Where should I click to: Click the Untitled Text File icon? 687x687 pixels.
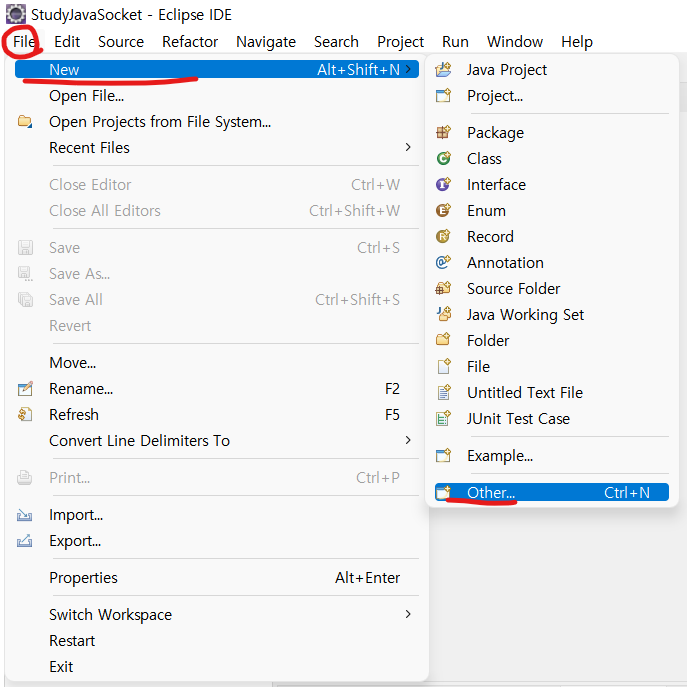443,392
